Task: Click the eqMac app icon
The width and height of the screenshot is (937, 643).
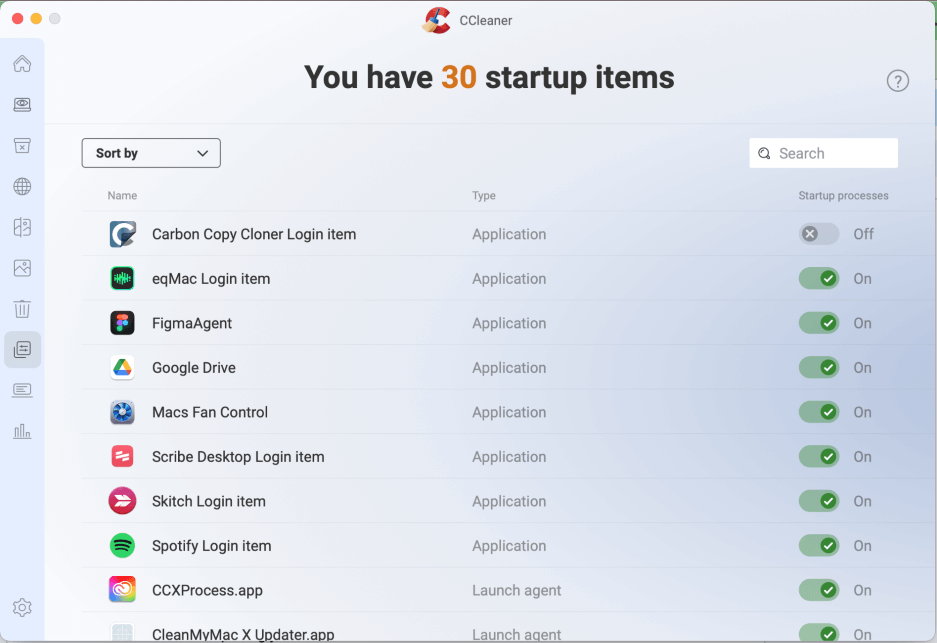Action: [x=123, y=278]
